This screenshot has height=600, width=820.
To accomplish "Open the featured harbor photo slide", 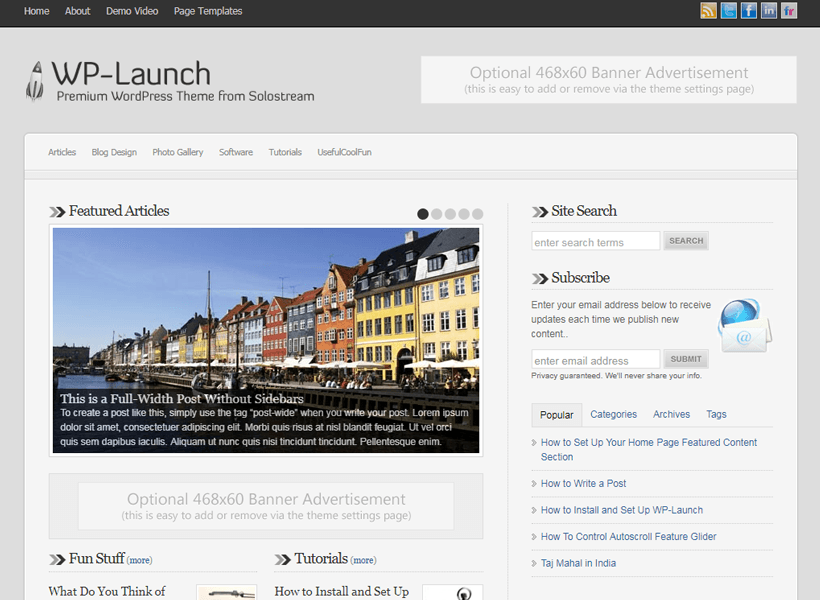I will 266,340.
